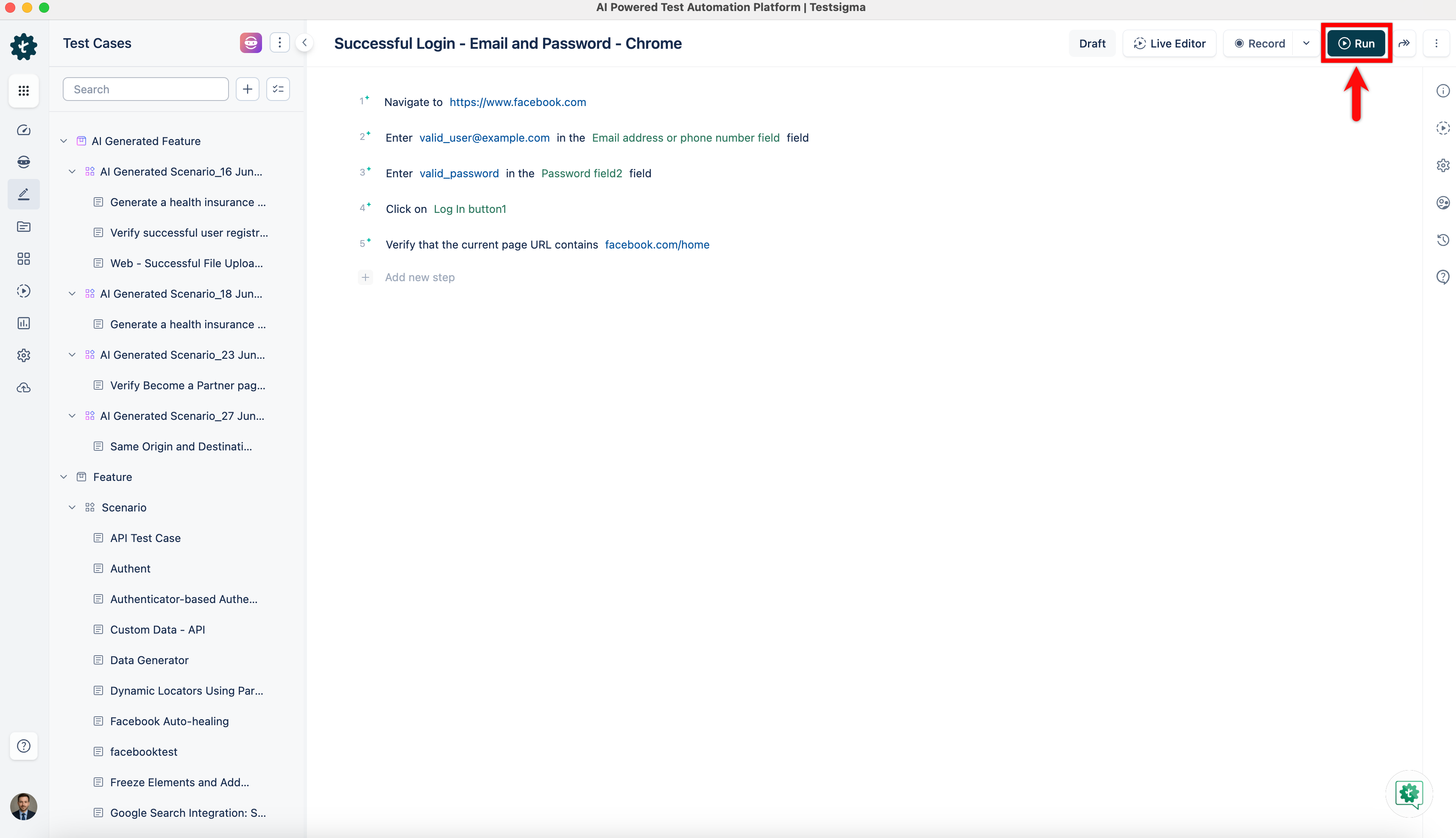
Task: Collapse the Test Cases side panel
Action: 304,43
